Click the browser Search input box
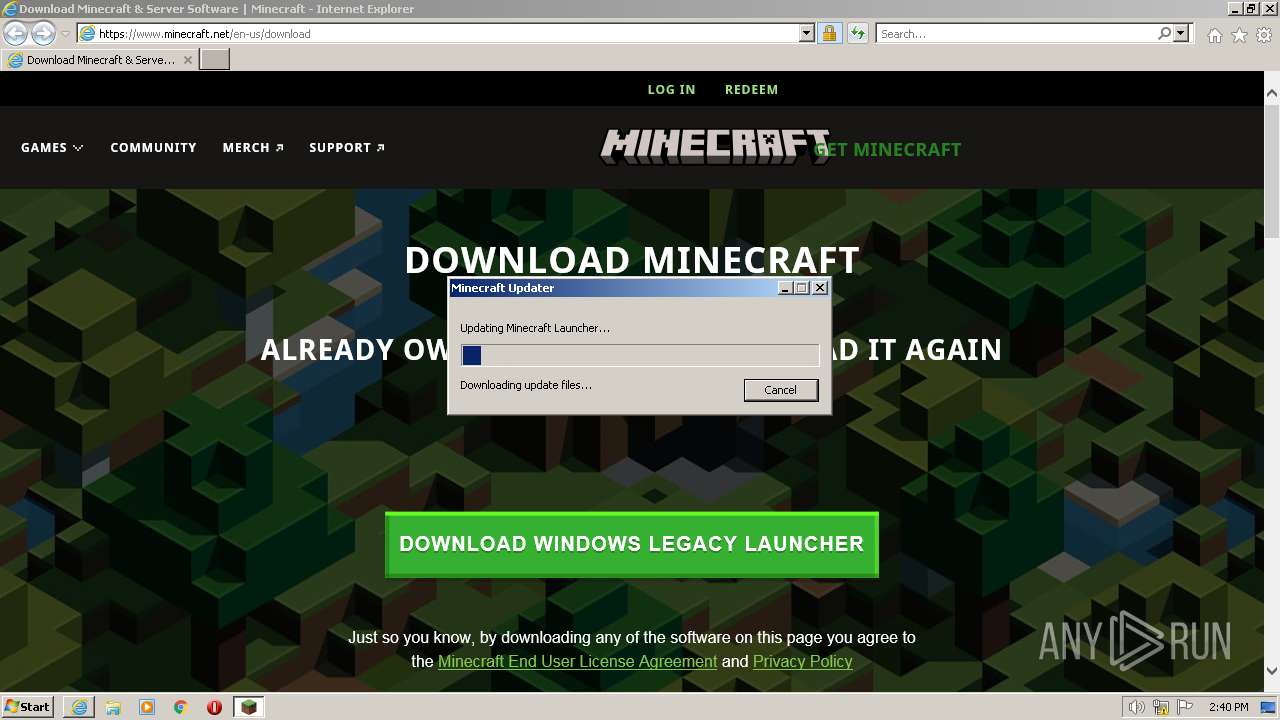Image resolution: width=1280 pixels, height=720 pixels. tap(1016, 33)
